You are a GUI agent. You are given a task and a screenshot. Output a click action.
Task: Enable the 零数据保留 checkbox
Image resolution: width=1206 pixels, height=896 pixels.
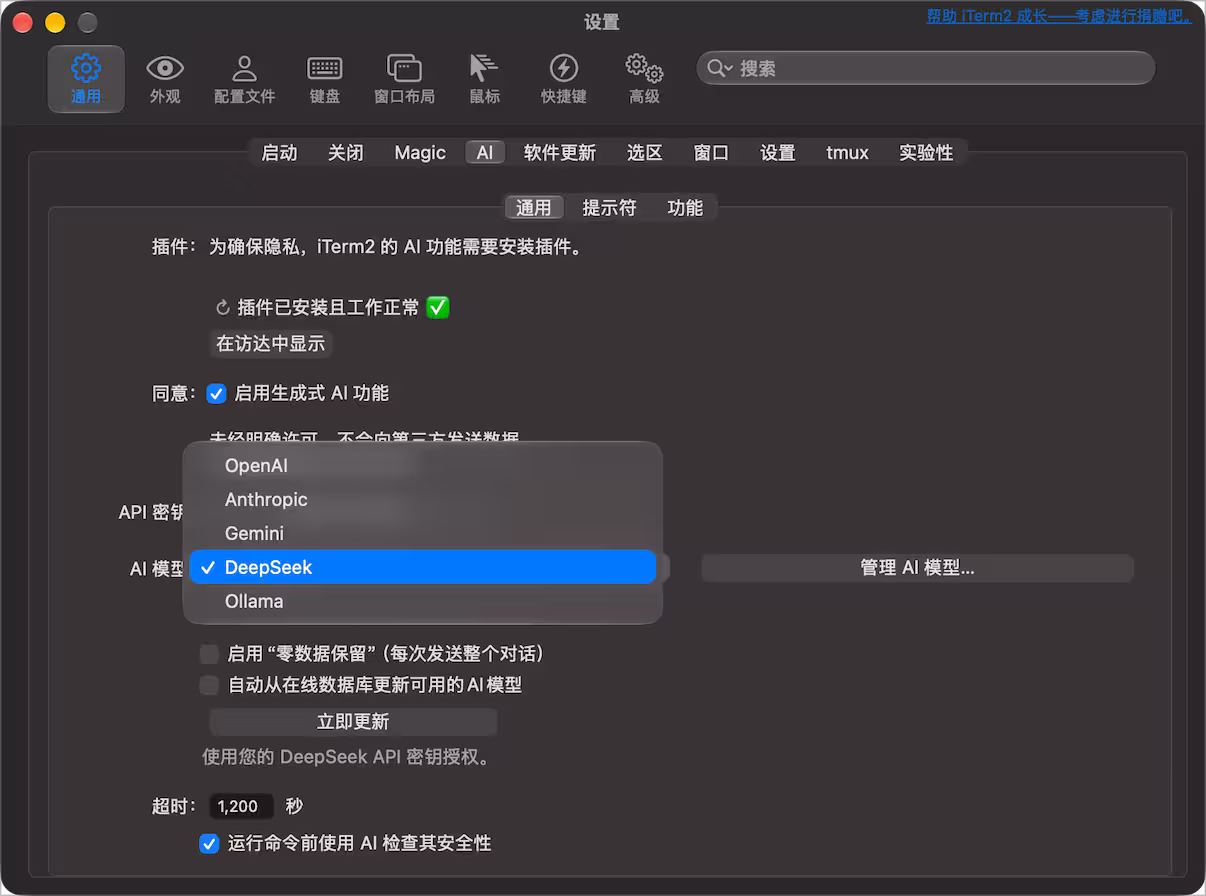pyautogui.click(x=209, y=654)
